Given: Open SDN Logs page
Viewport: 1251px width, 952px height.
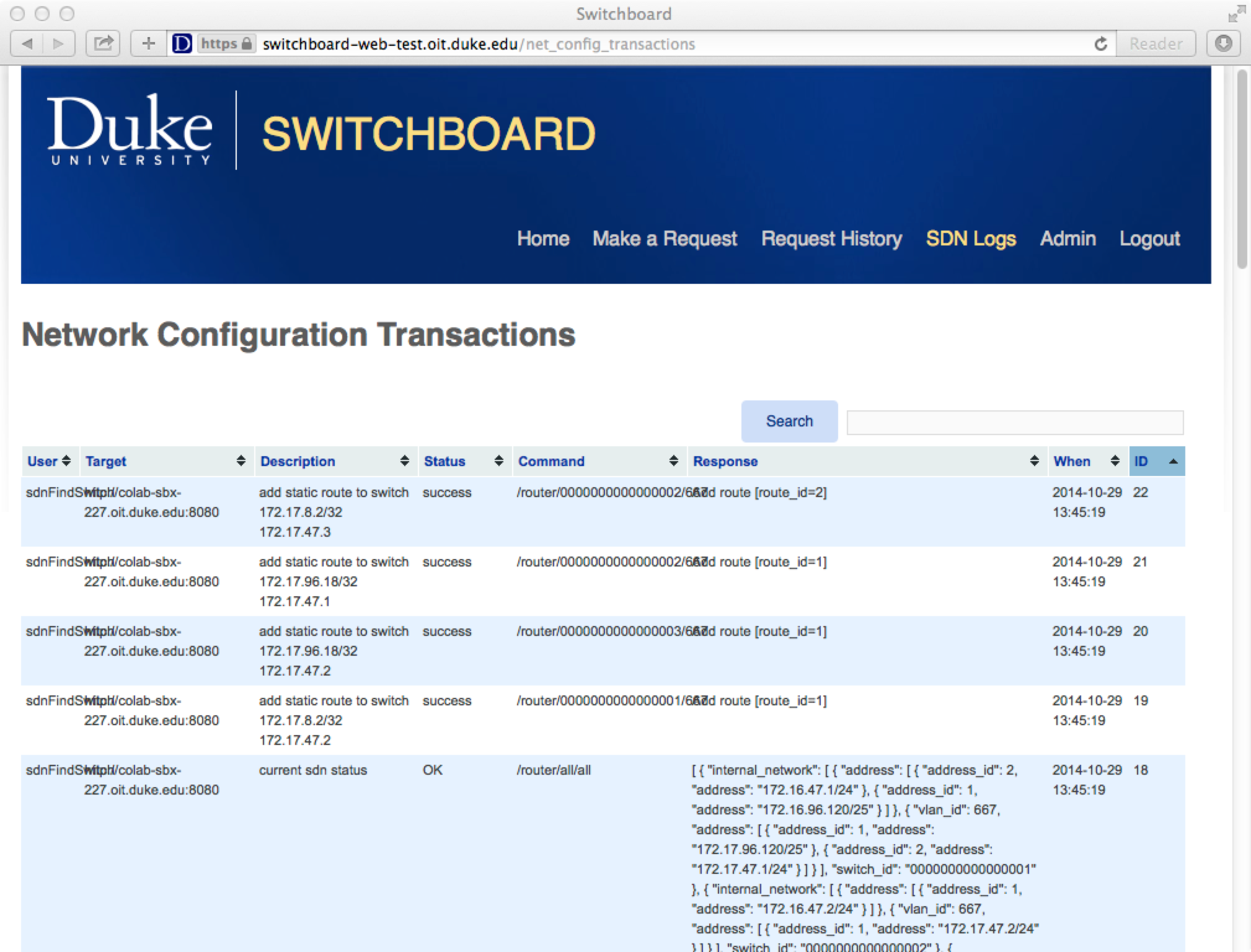Looking at the screenshot, I should tap(971, 239).
